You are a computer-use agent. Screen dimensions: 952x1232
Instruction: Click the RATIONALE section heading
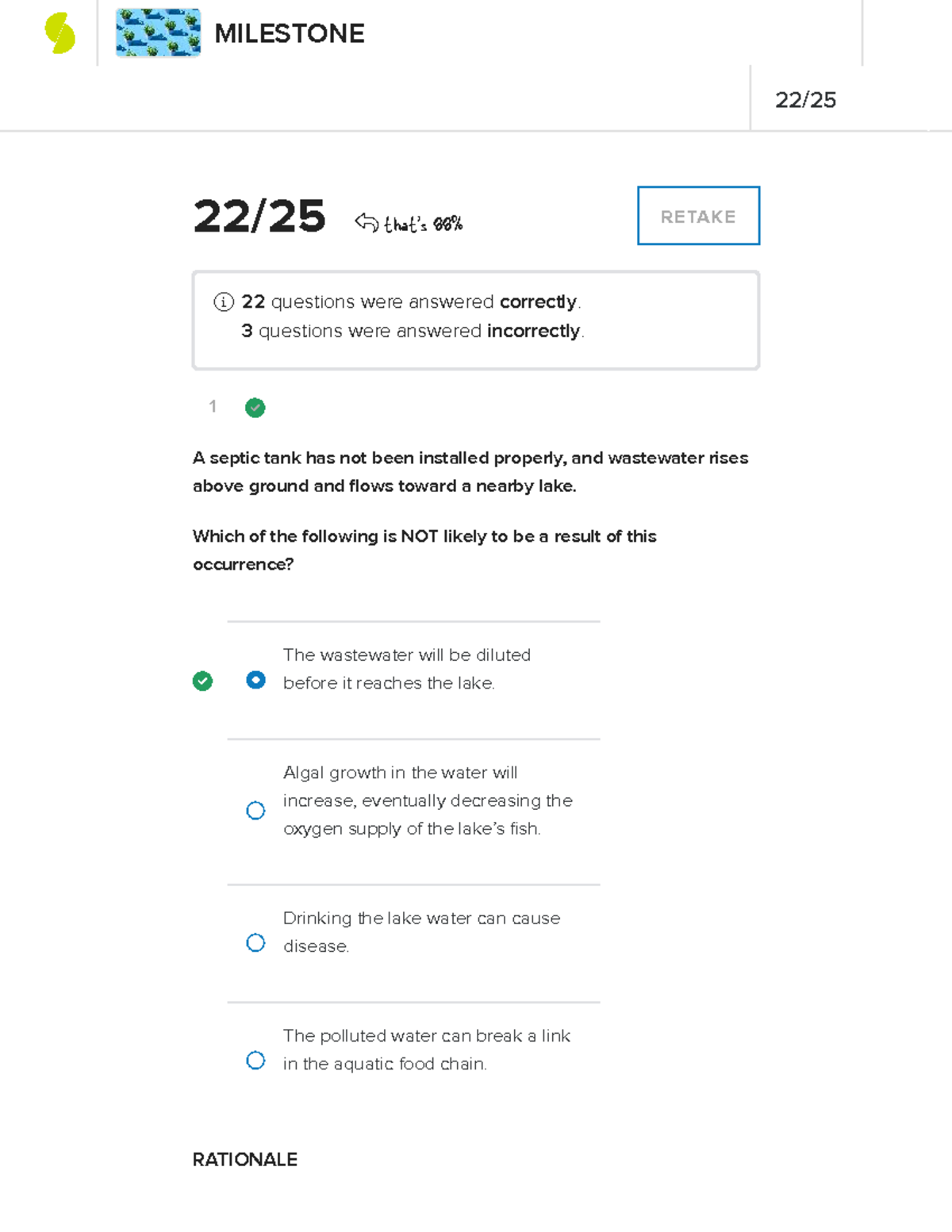click(x=244, y=1159)
